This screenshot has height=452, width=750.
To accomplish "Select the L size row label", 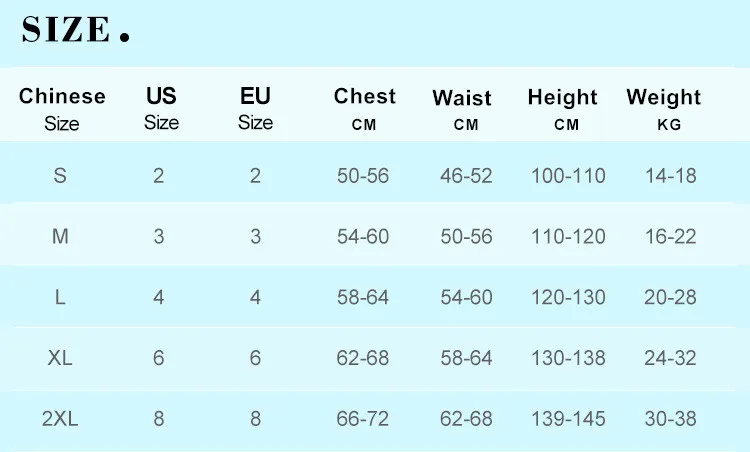I will point(60,297).
